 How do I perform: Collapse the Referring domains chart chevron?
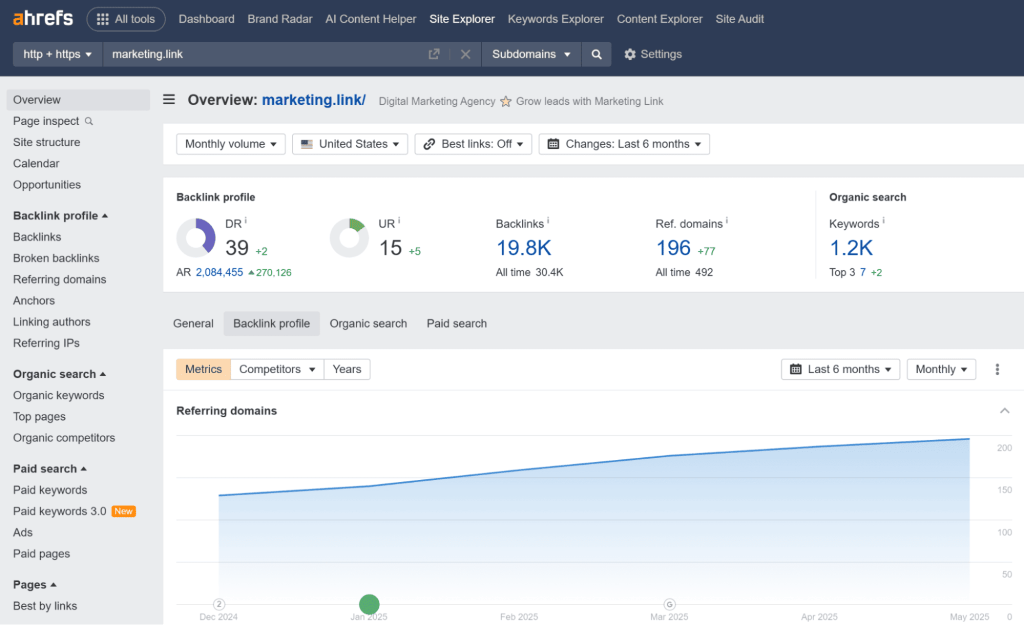(x=1004, y=411)
